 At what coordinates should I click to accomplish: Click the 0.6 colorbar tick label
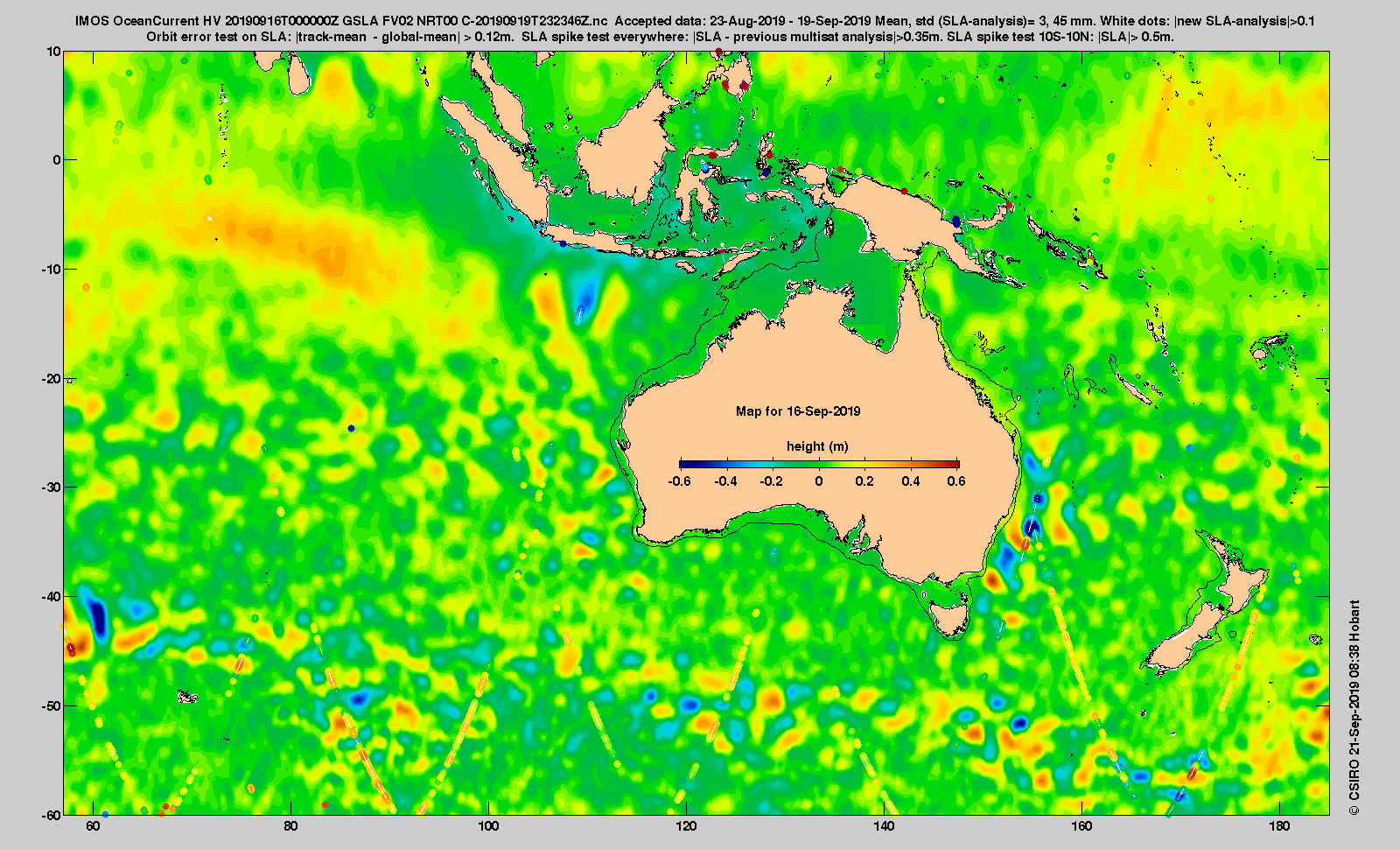point(957,481)
